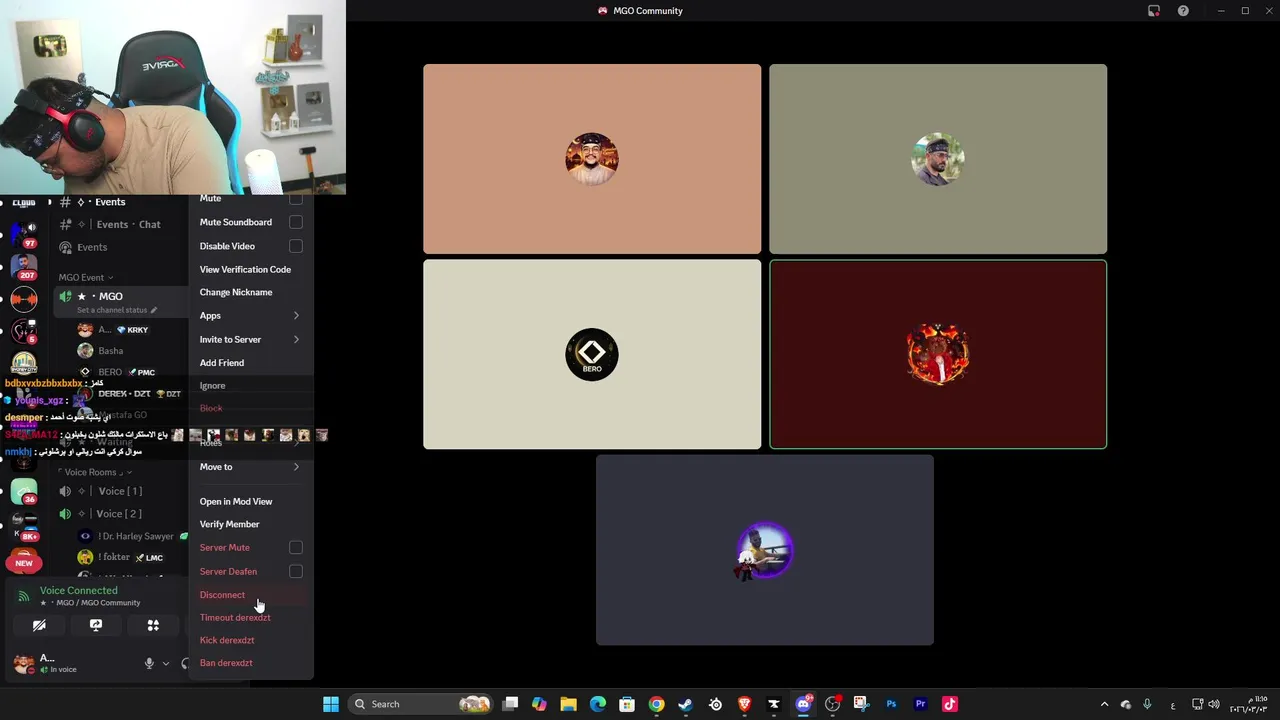
Task: Click MGO / MGO Community connection link
Action: point(97,603)
